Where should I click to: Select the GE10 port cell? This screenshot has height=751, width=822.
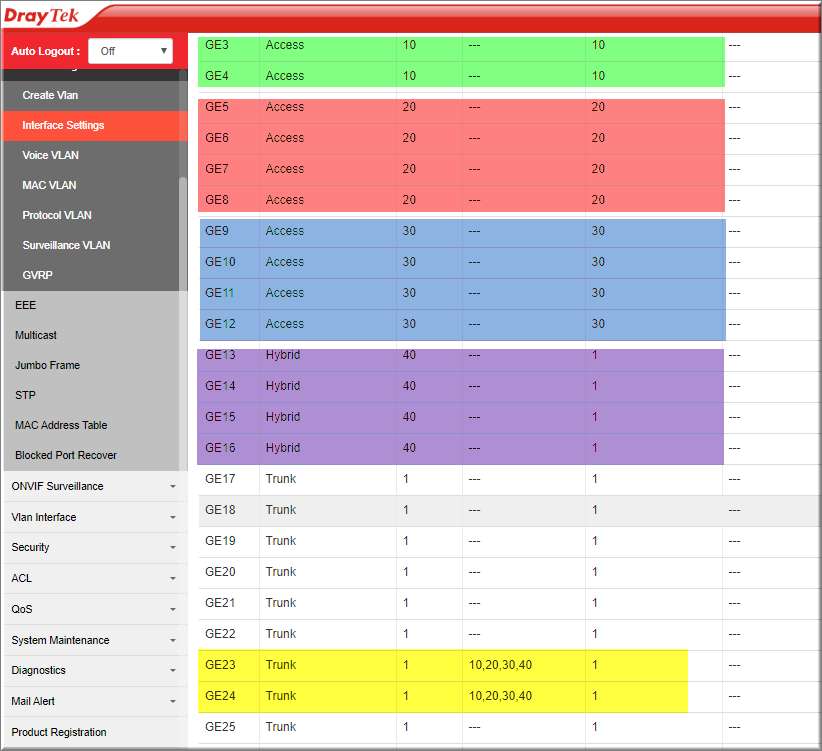[x=229, y=262]
